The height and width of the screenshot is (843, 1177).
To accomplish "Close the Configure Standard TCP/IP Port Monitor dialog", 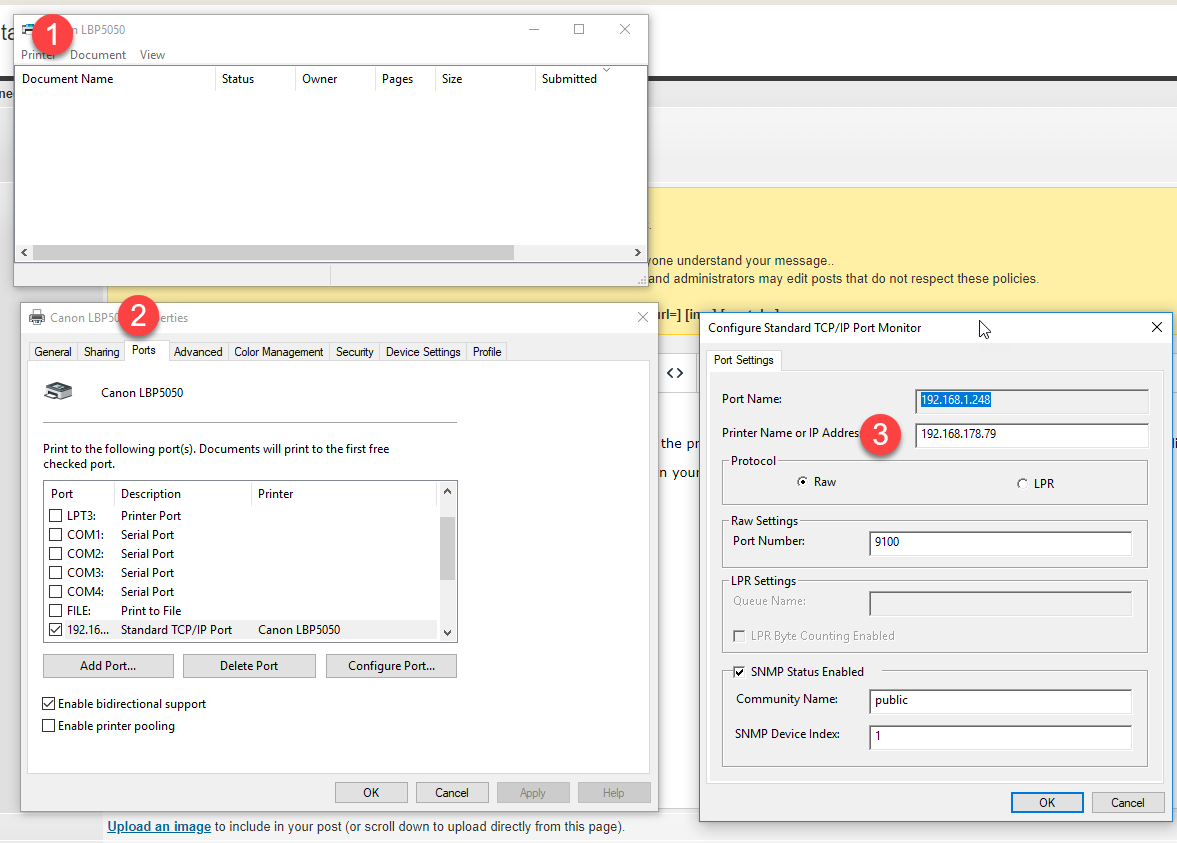I will point(1157,327).
